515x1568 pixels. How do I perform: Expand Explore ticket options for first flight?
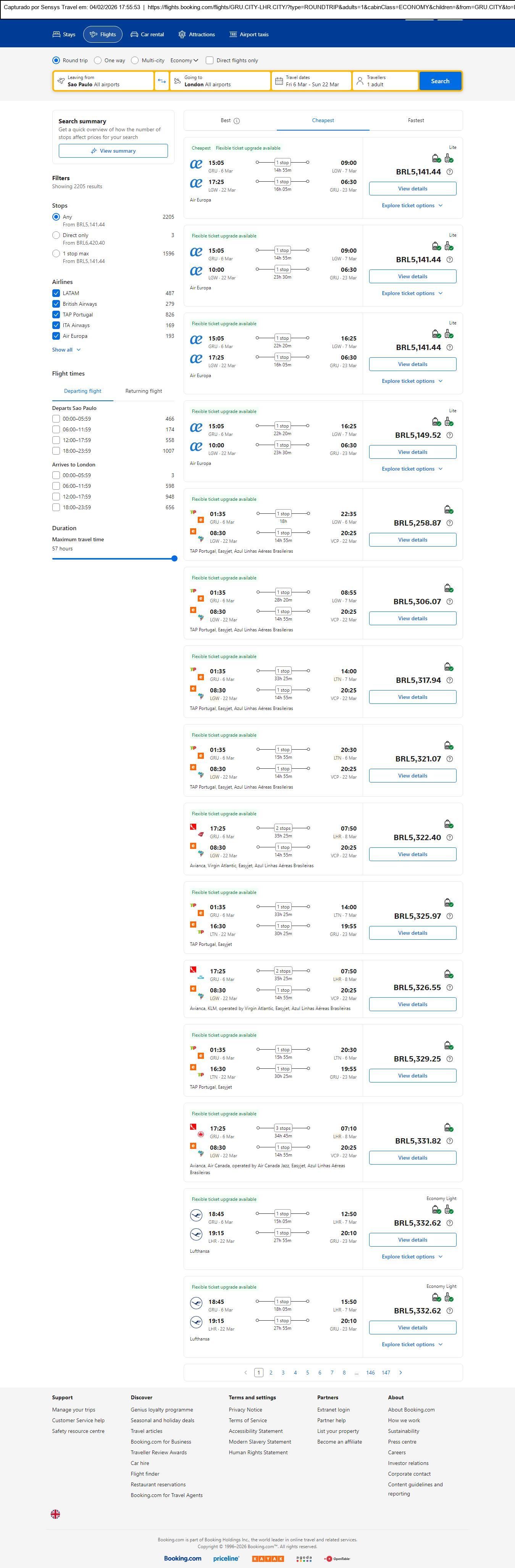(x=412, y=206)
